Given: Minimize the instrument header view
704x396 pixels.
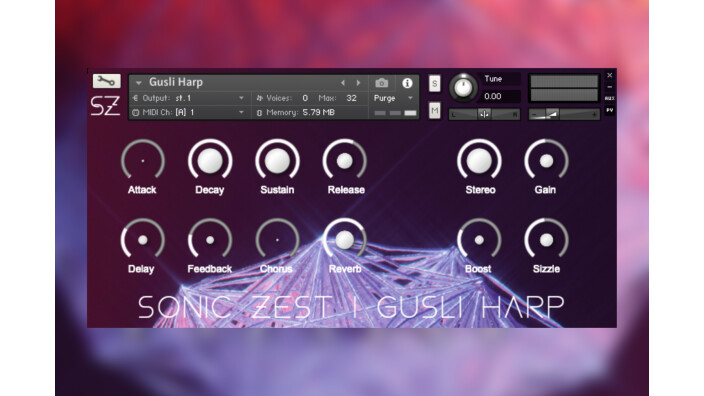Looking at the screenshot, I should 610,87.
